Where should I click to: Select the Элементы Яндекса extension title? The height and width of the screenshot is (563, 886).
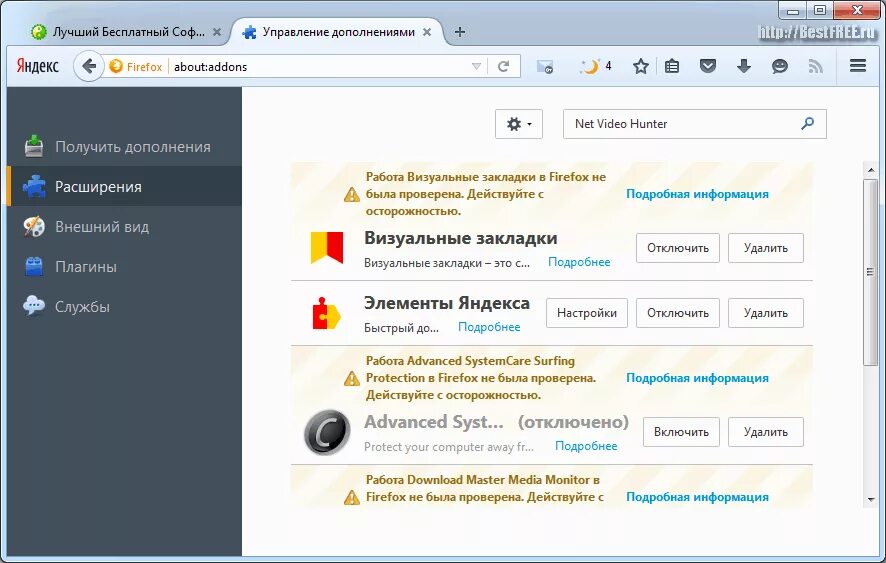(x=446, y=303)
